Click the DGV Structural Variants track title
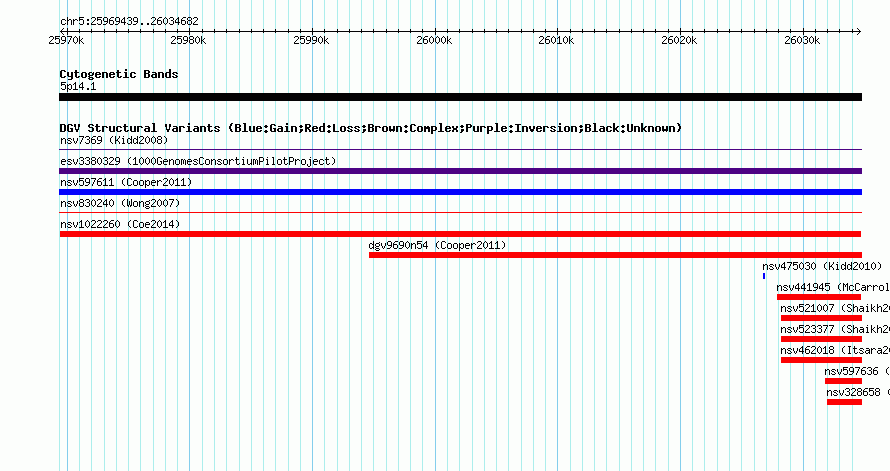Image resolution: width=890 pixels, height=471 pixels. pos(371,128)
